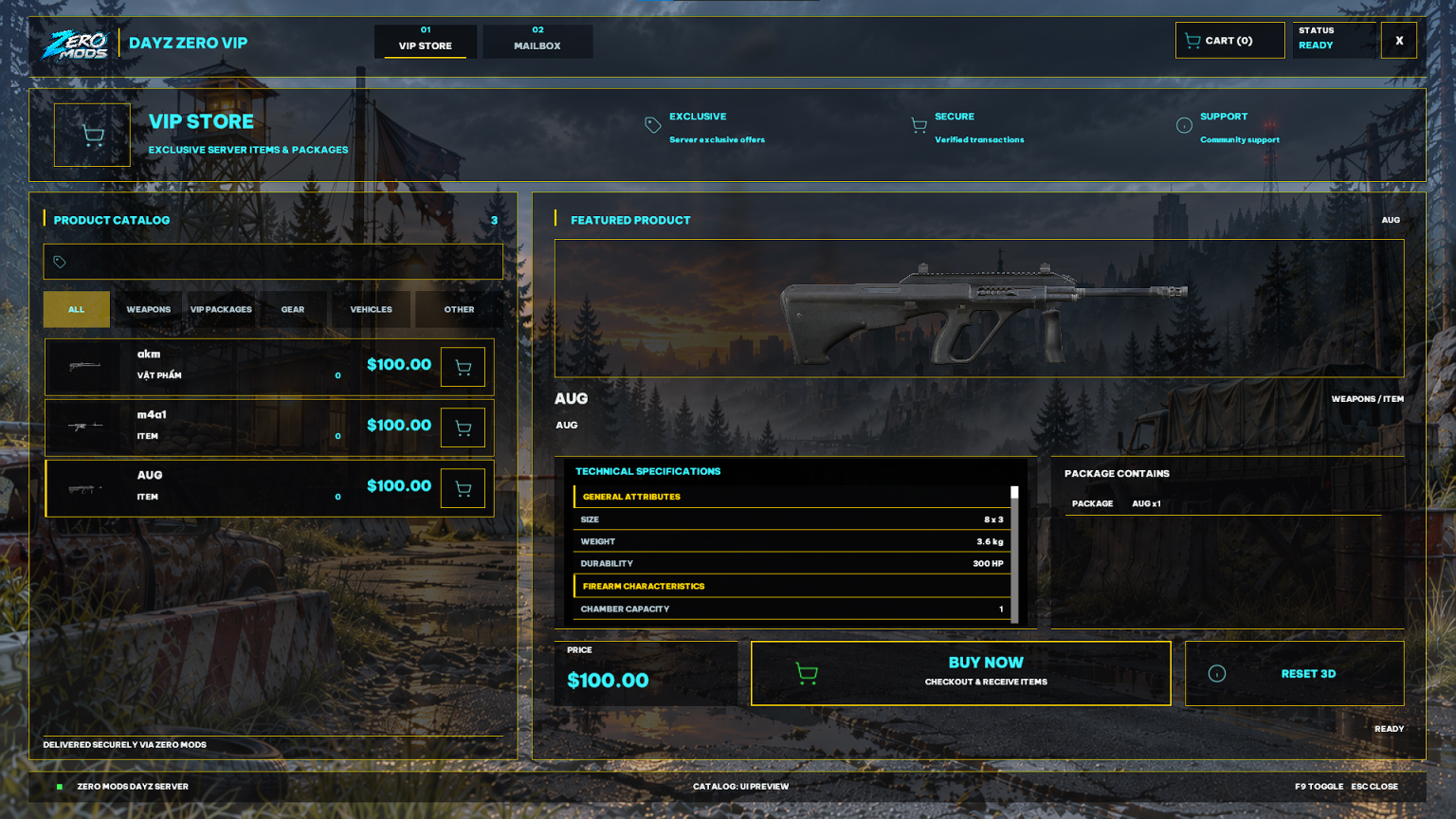Viewport: 1456px width, 819px height.
Task: Click the Zero Mods logo
Action: click(75, 44)
